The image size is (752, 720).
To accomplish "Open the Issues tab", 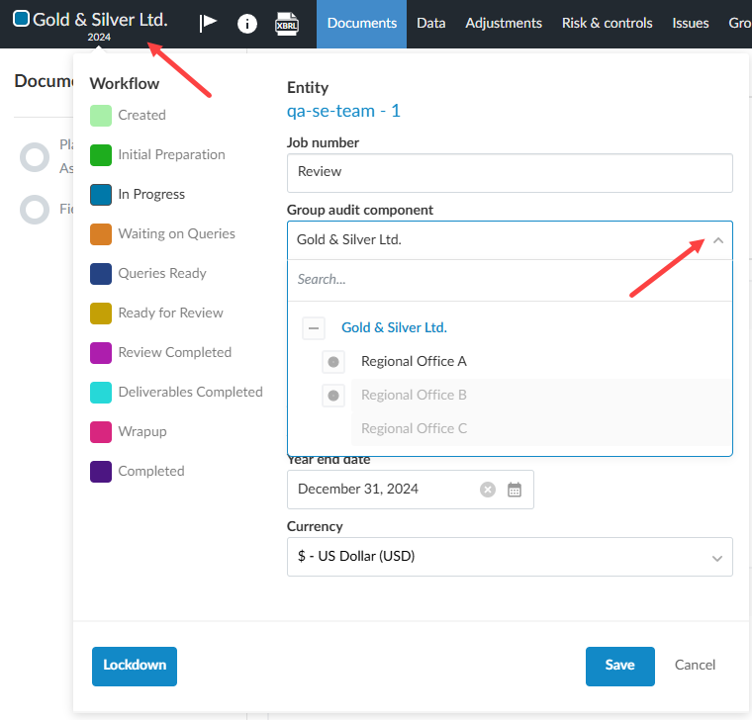I will (x=690, y=24).
